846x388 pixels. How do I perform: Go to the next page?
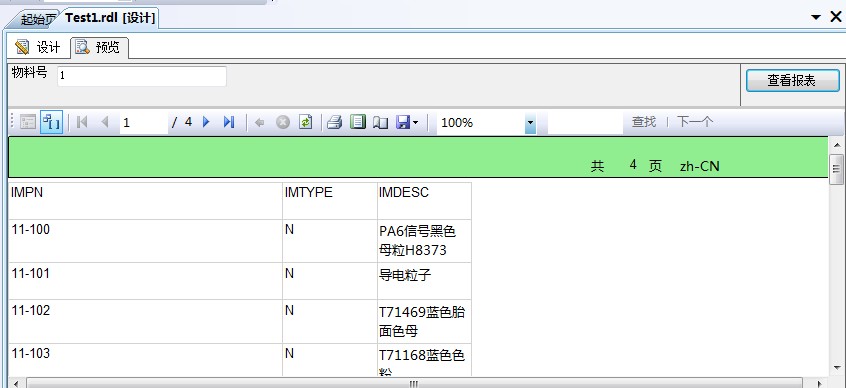pyautogui.click(x=206, y=122)
